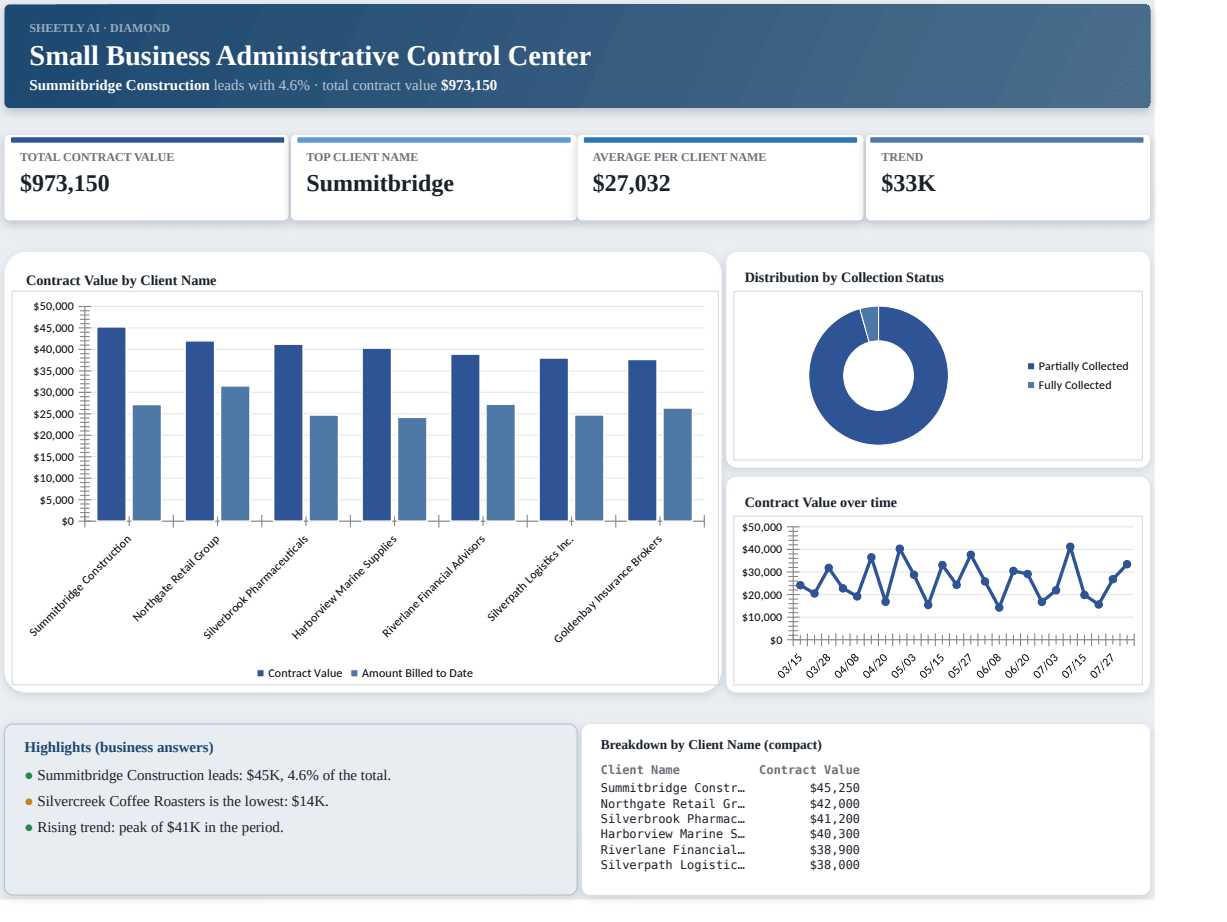
Task: Click the Total Contract Value card showing $973,150
Action: click(146, 178)
